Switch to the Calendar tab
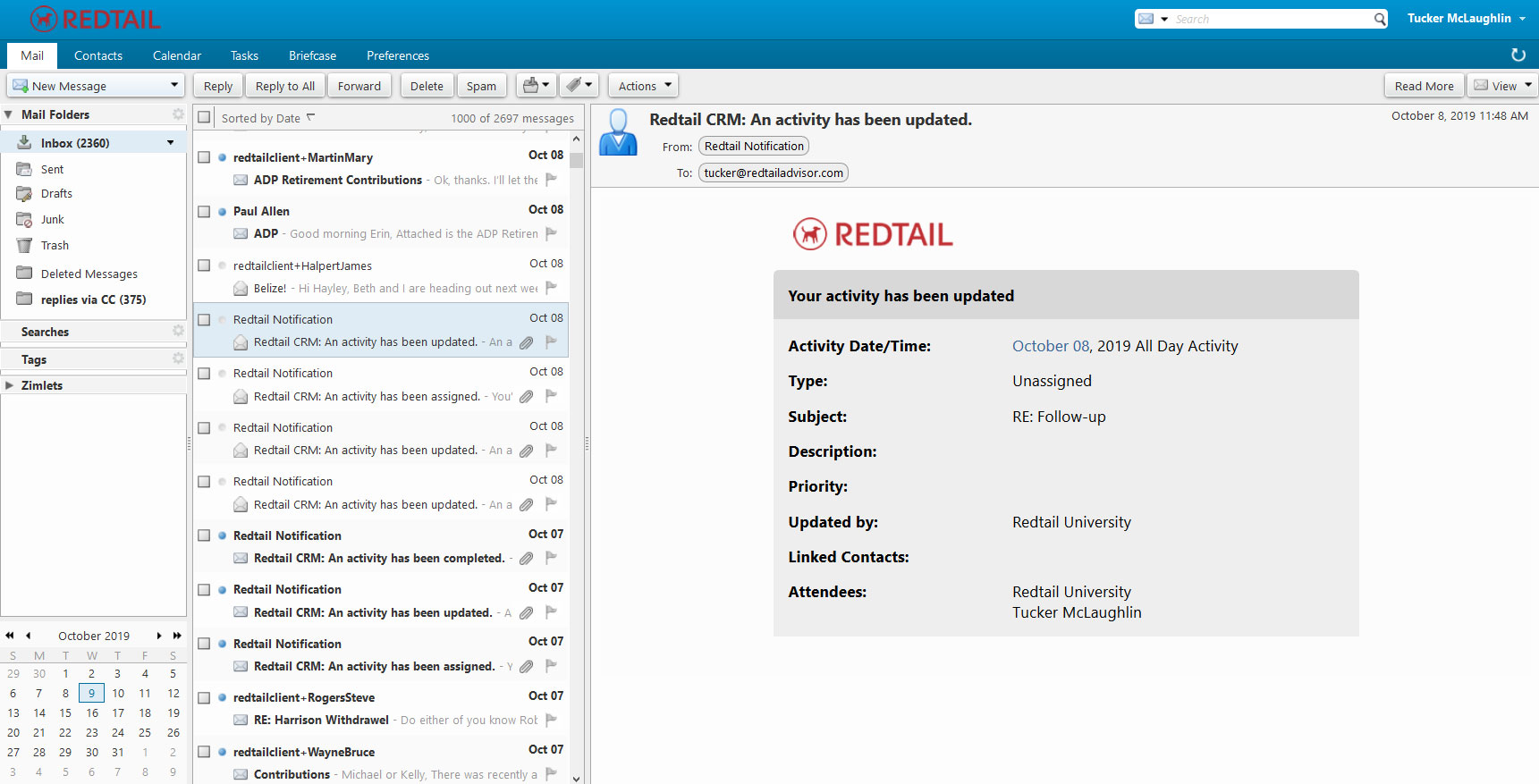The image size is (1539, 784). 177,55
